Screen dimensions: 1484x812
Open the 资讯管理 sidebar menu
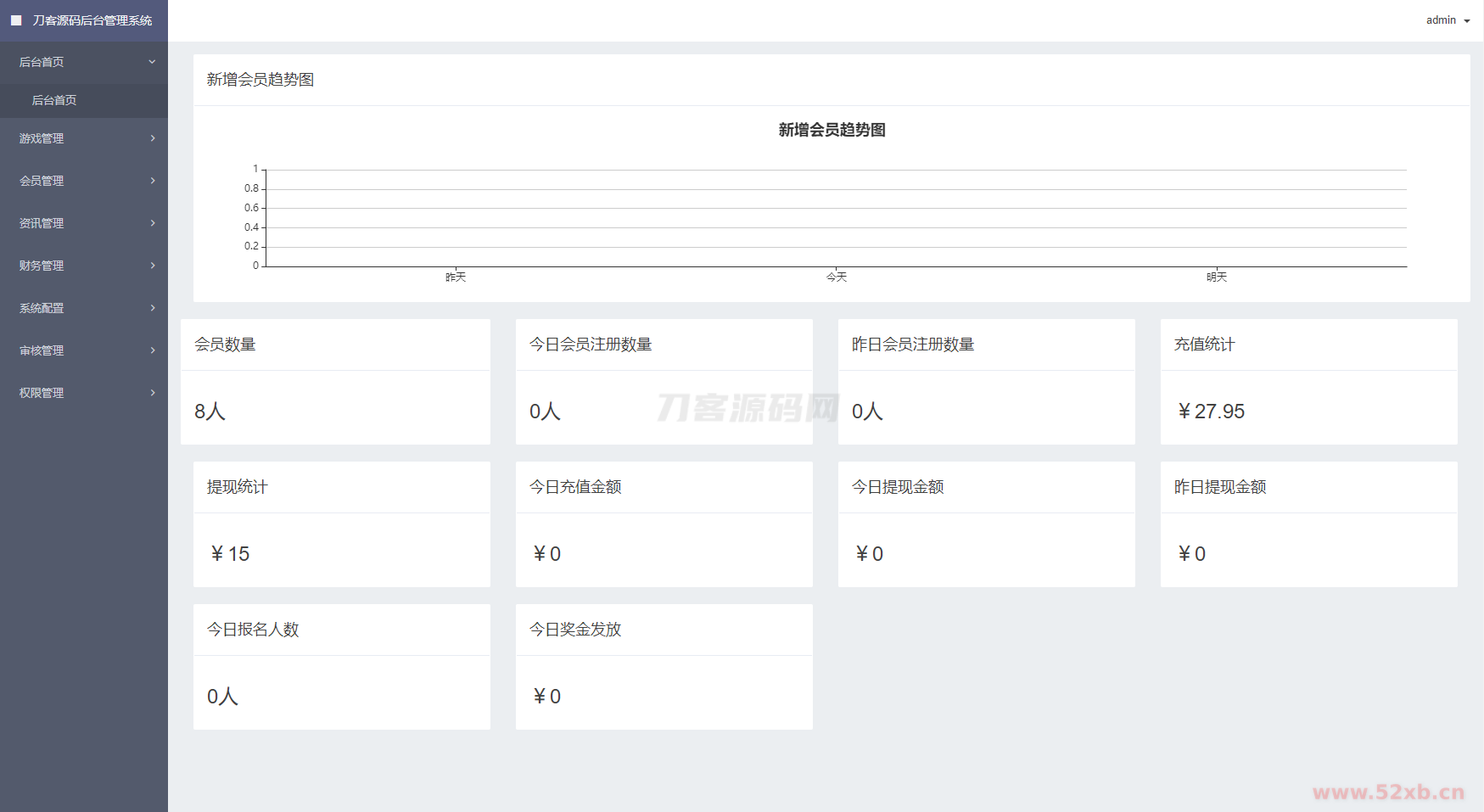pyautogui.click(x=42, y=223)
